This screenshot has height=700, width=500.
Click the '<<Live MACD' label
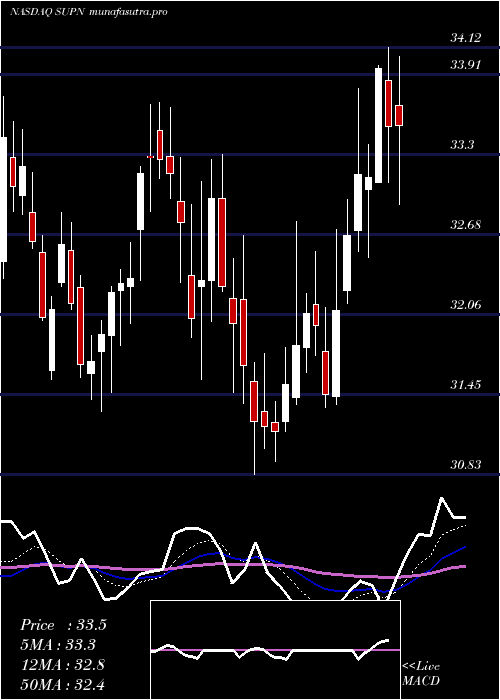click(421, 674)
